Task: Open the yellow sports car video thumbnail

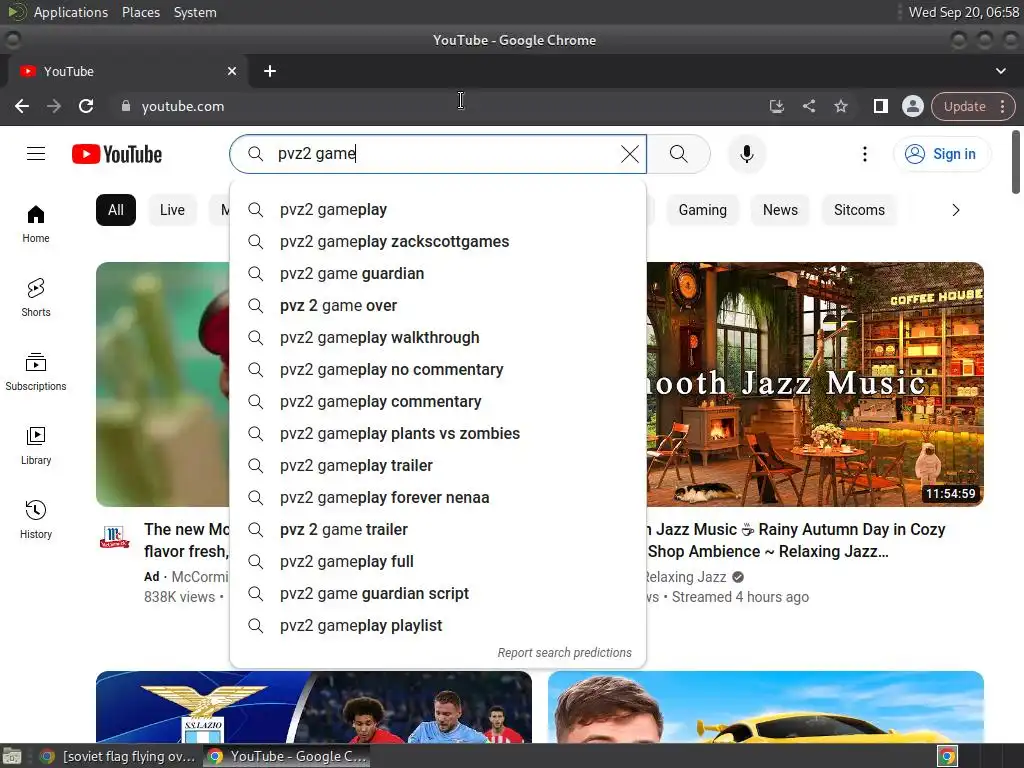Action: [765, 707]
